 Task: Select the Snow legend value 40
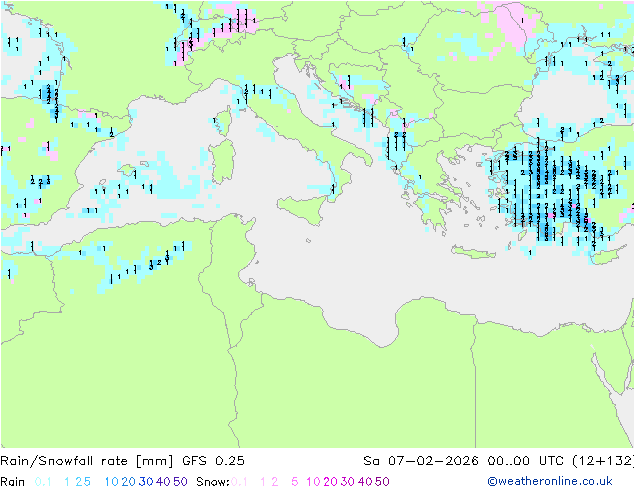(365, 482)
